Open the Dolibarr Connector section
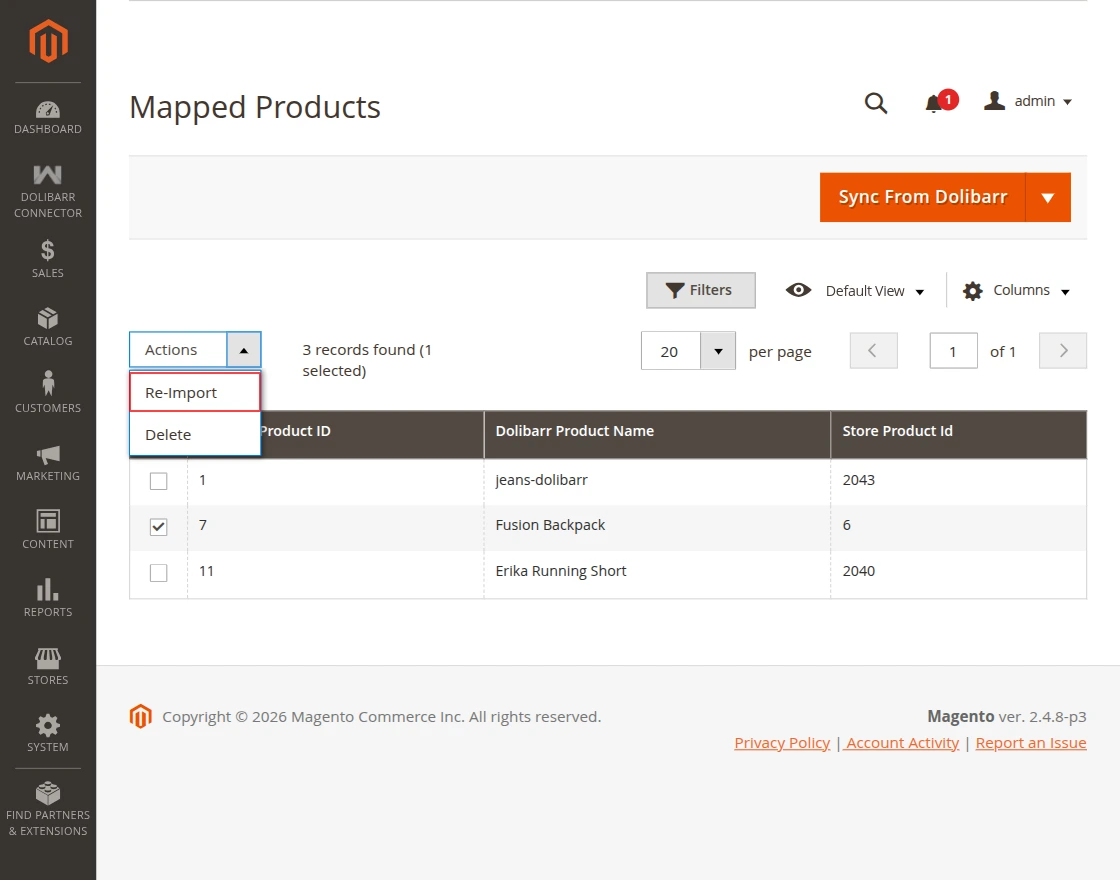1120x880 pixels. [47, 190]
